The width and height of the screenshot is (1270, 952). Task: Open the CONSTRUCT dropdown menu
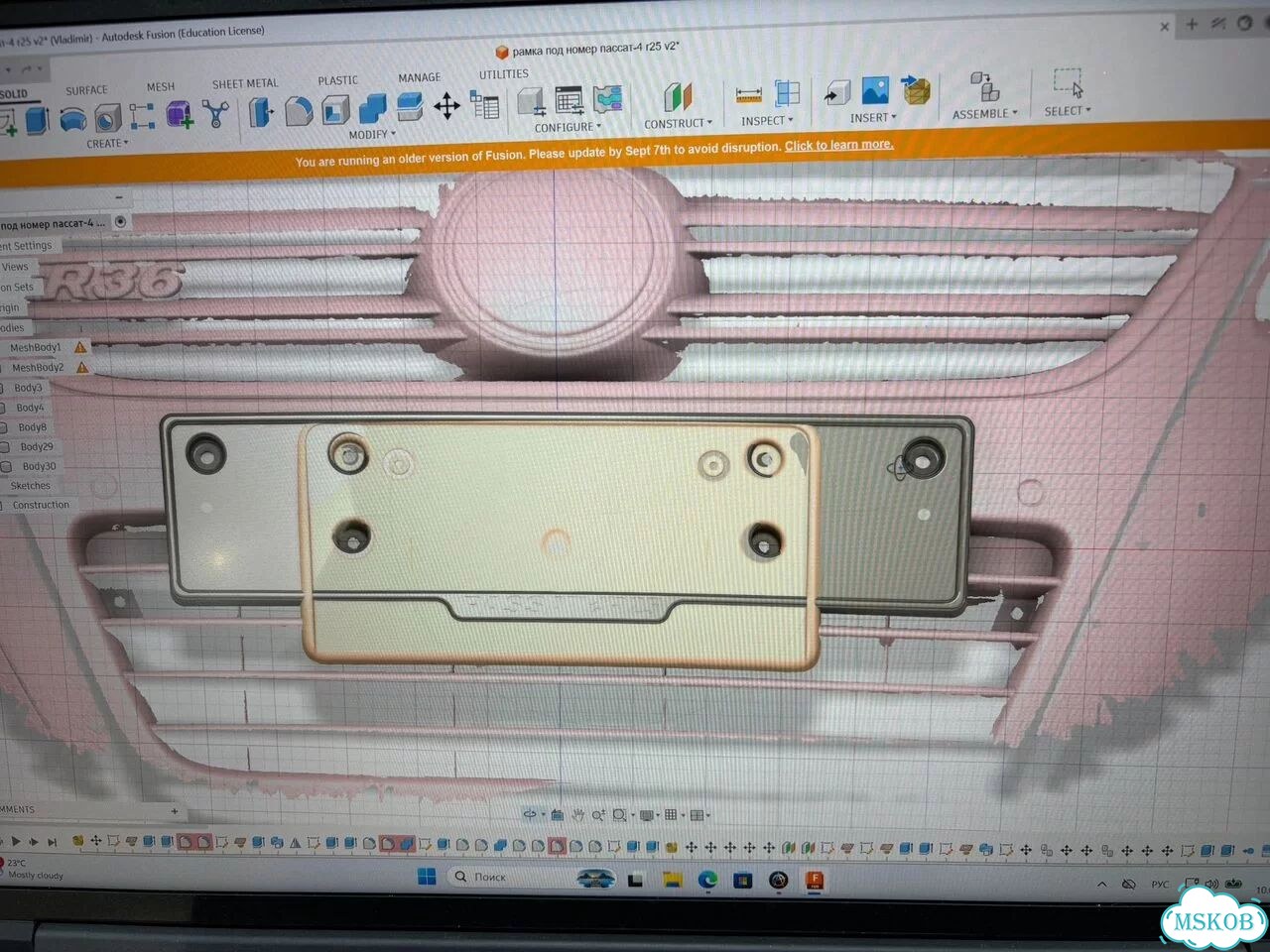(x=678, y=124)
